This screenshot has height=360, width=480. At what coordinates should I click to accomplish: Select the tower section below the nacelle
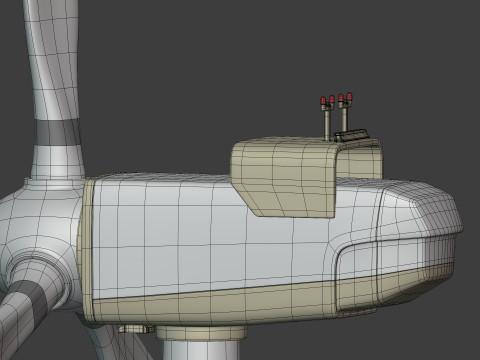click(201, 350)
